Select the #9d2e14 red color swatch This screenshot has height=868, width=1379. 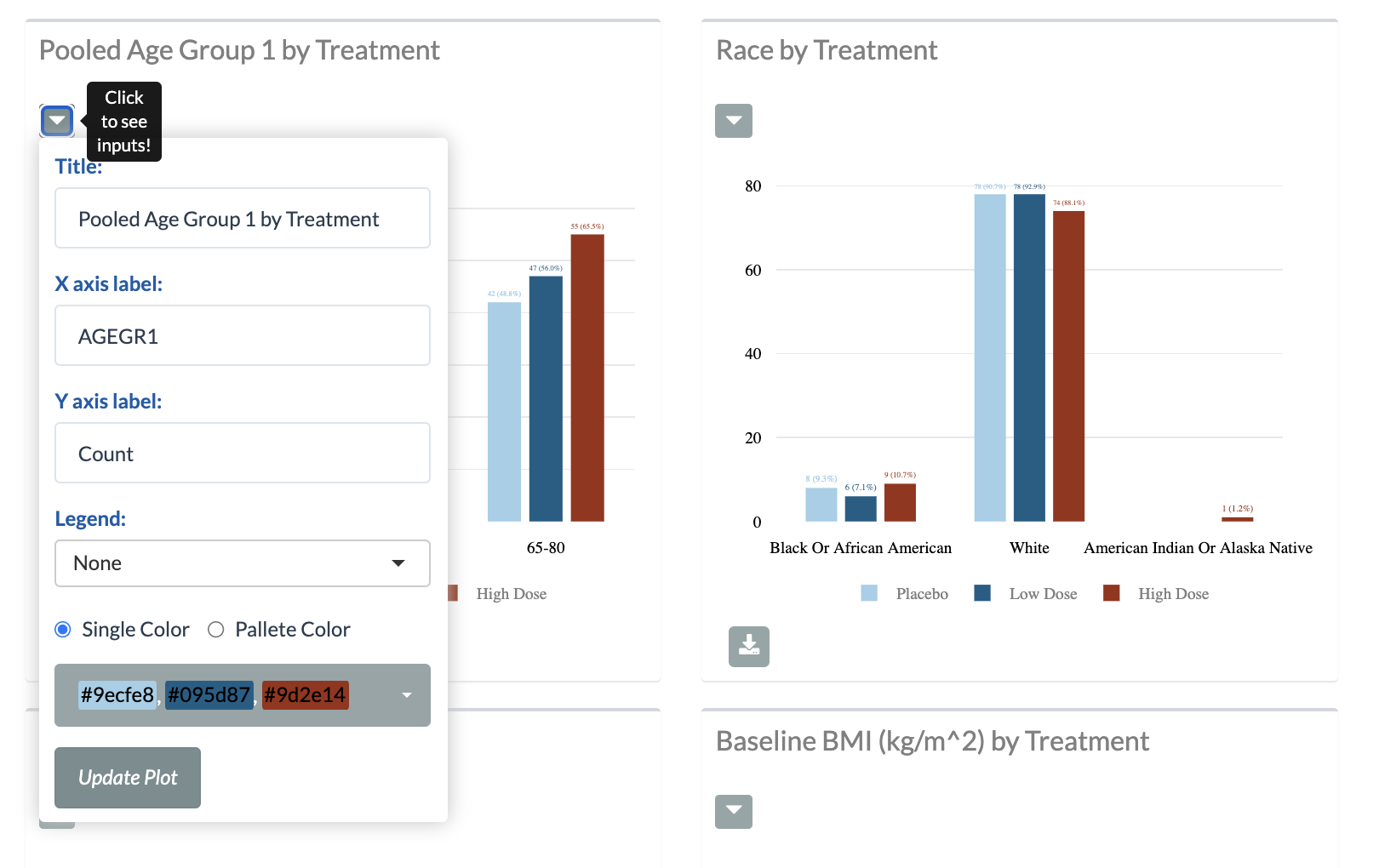point(305,695)
